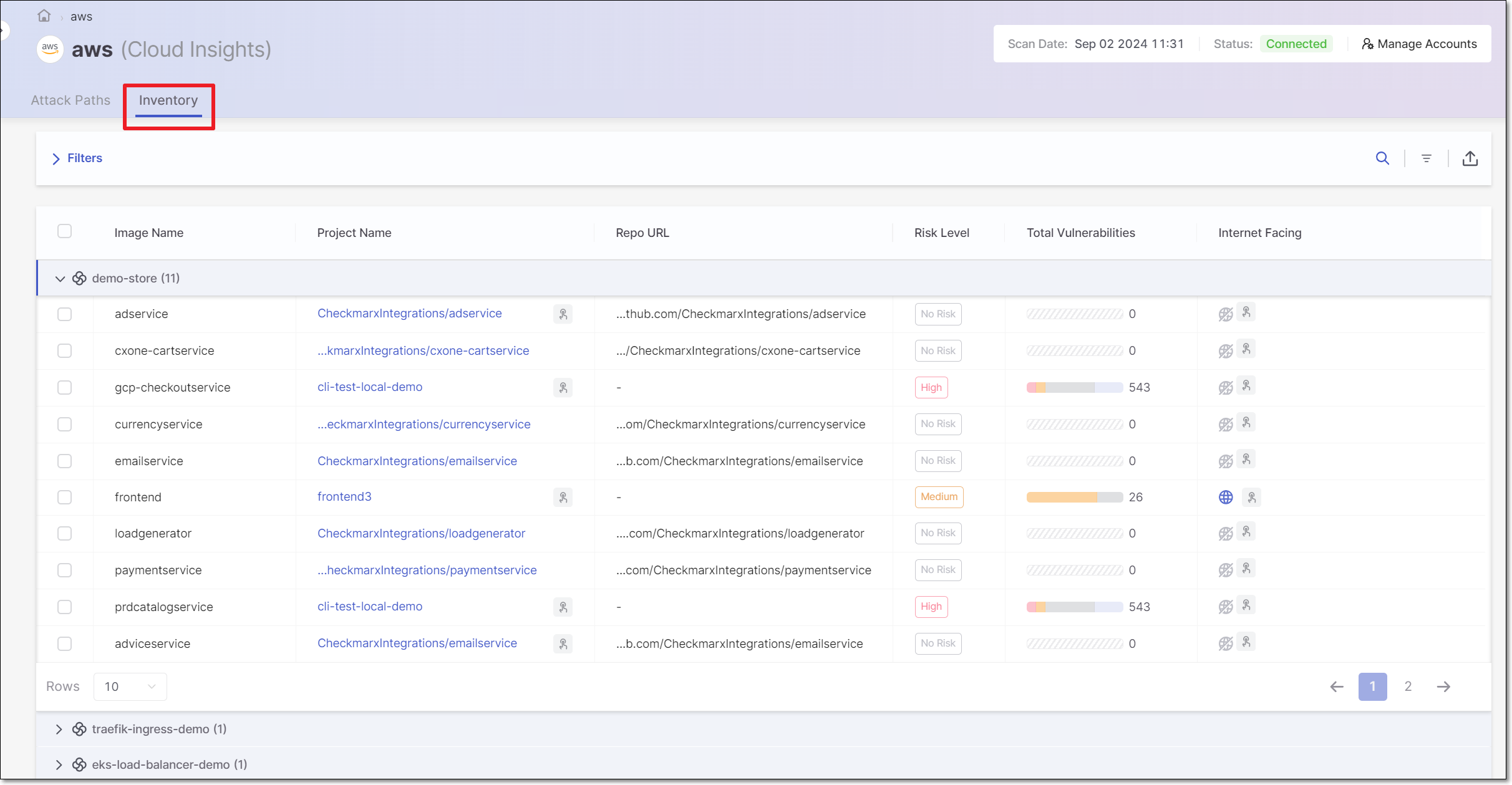Open the frontend3 project link
The image size is (1512, 785).
(344, 497)
